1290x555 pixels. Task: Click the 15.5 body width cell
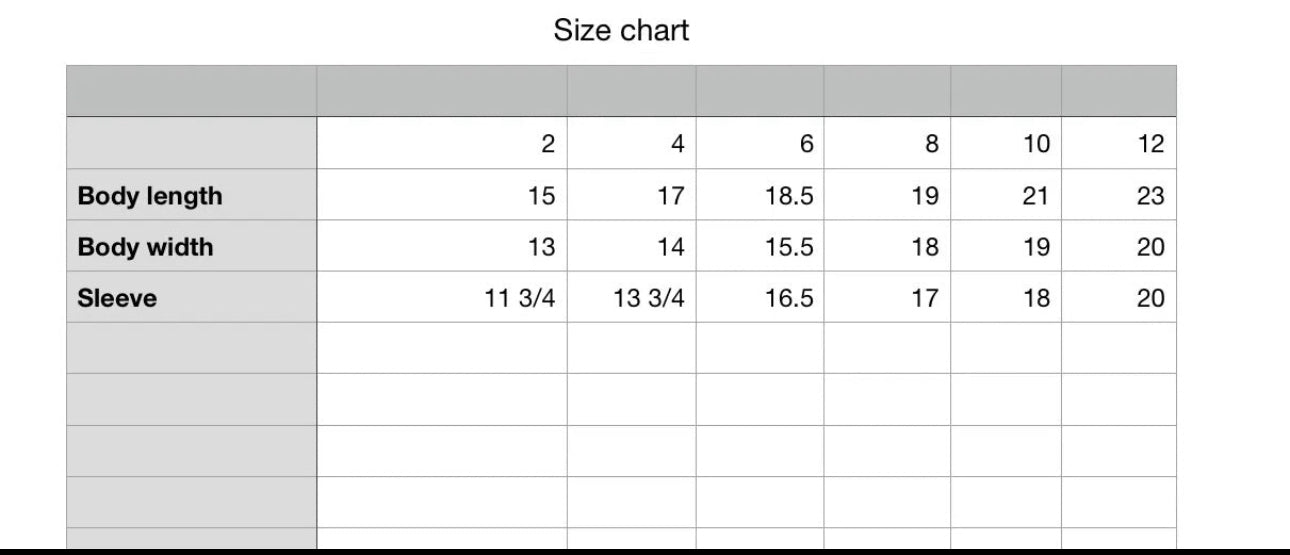760,246
